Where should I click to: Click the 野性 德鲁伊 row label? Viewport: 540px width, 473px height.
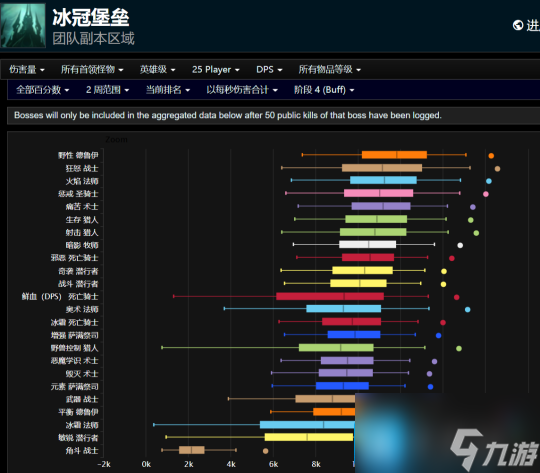[78, 155]
